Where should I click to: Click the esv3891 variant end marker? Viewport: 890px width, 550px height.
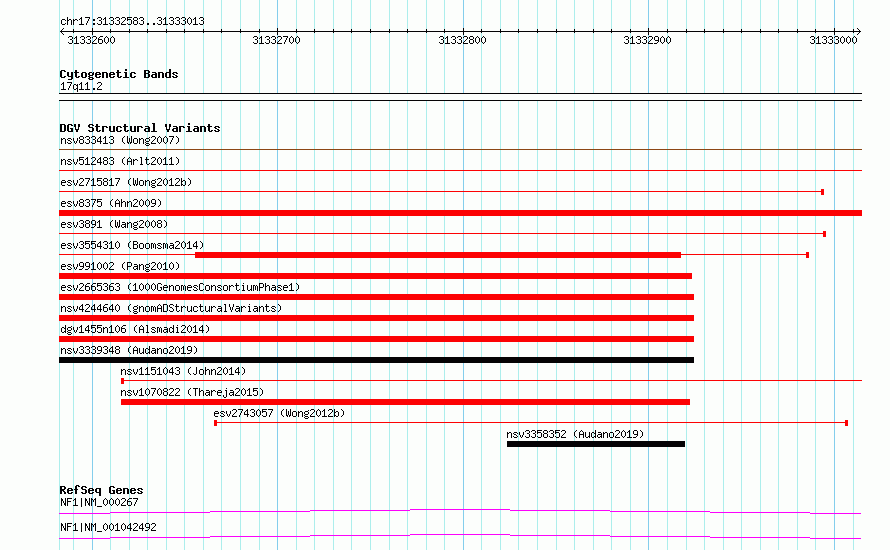pyautogui.click(x=824, y=234)
